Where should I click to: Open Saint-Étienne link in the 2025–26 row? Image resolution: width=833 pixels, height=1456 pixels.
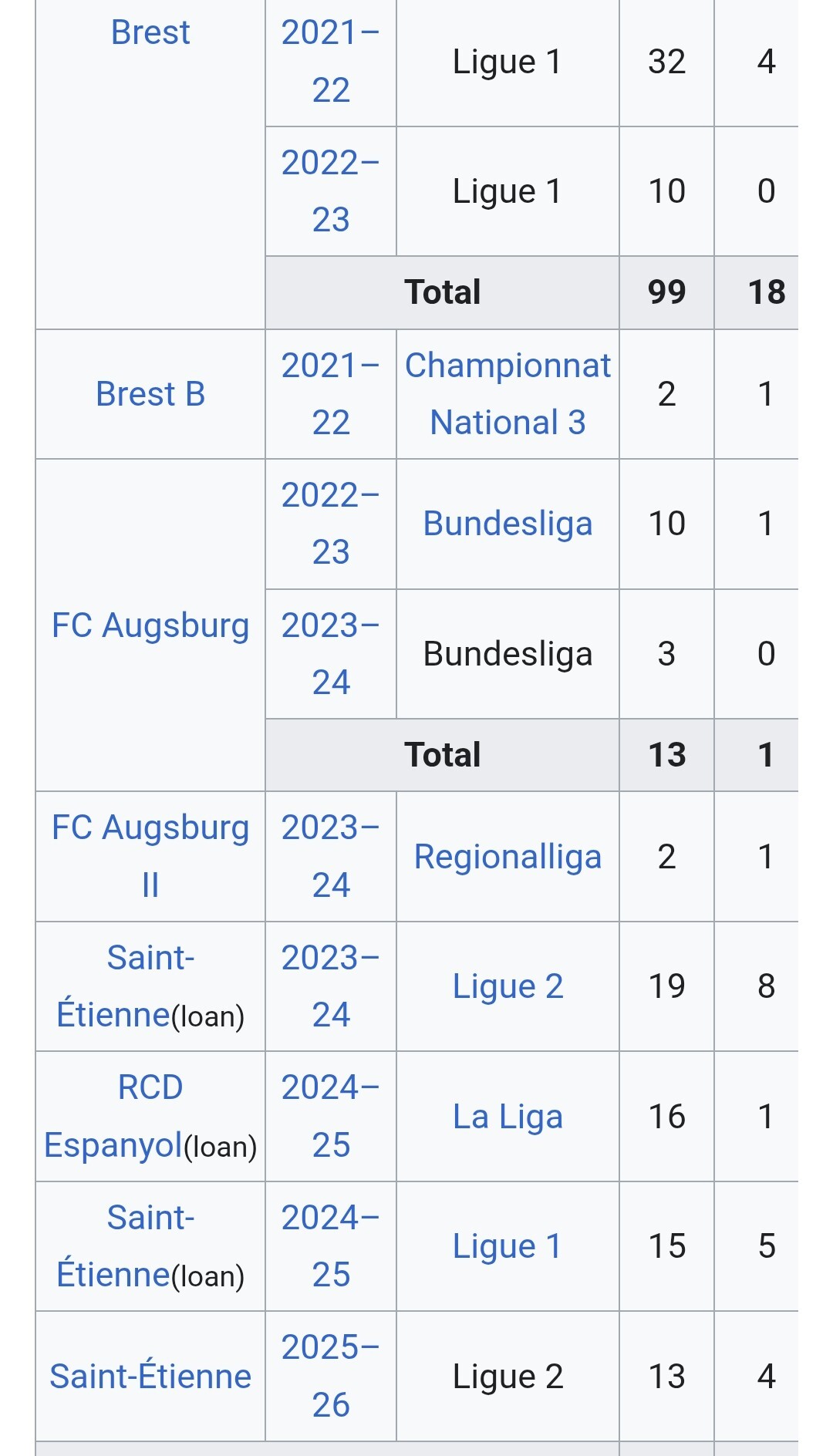(x=150, y=1377)
